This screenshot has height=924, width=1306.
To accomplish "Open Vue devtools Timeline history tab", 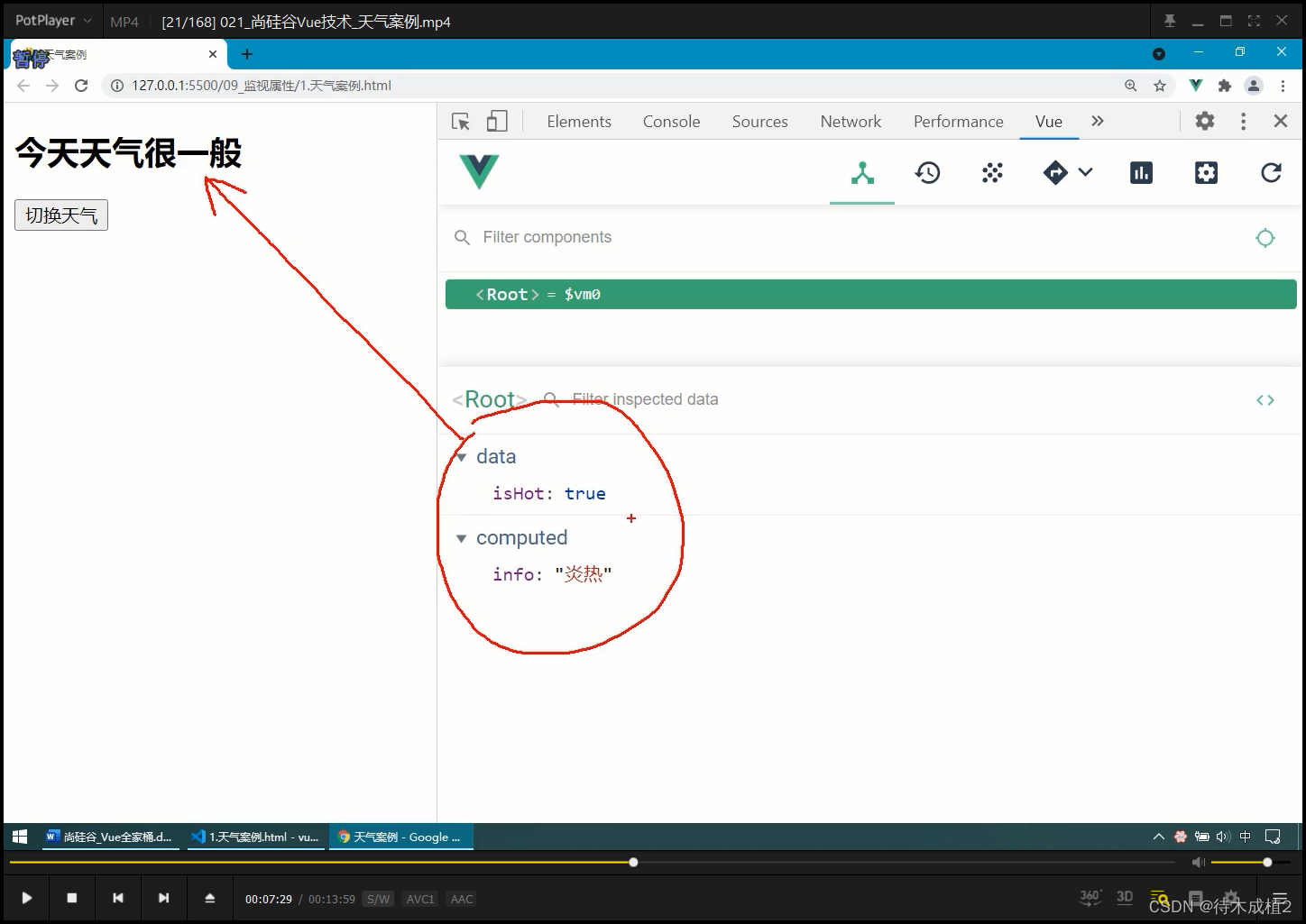I will click(x=927, y=172).
